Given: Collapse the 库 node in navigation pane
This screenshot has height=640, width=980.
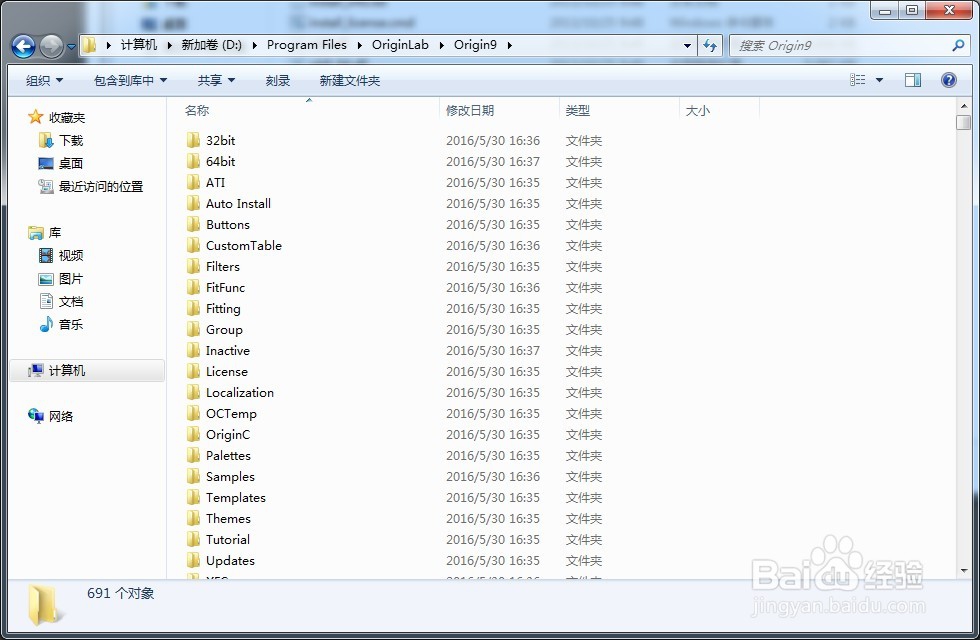Looking at the screenshot, I should 22,231.
